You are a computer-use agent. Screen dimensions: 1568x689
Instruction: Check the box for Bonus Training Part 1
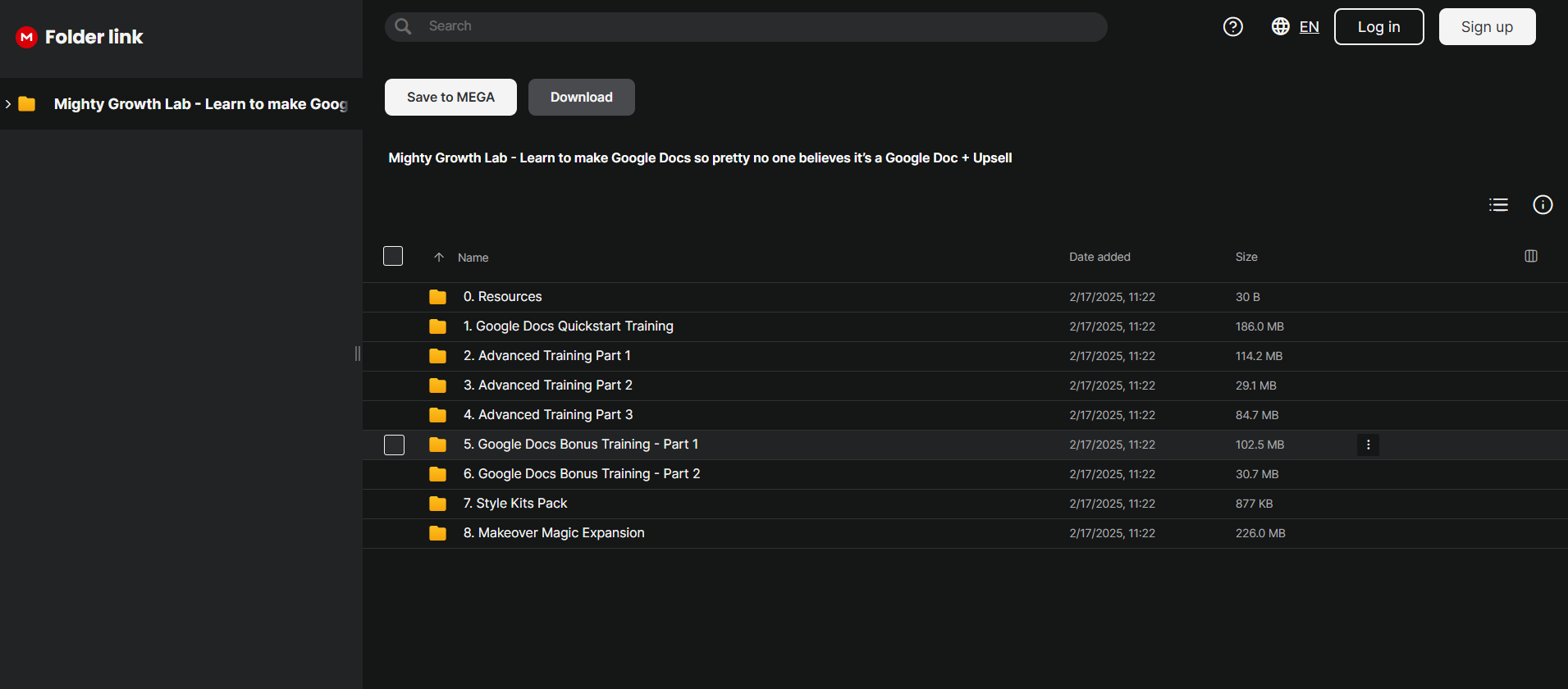coord(395,445)
